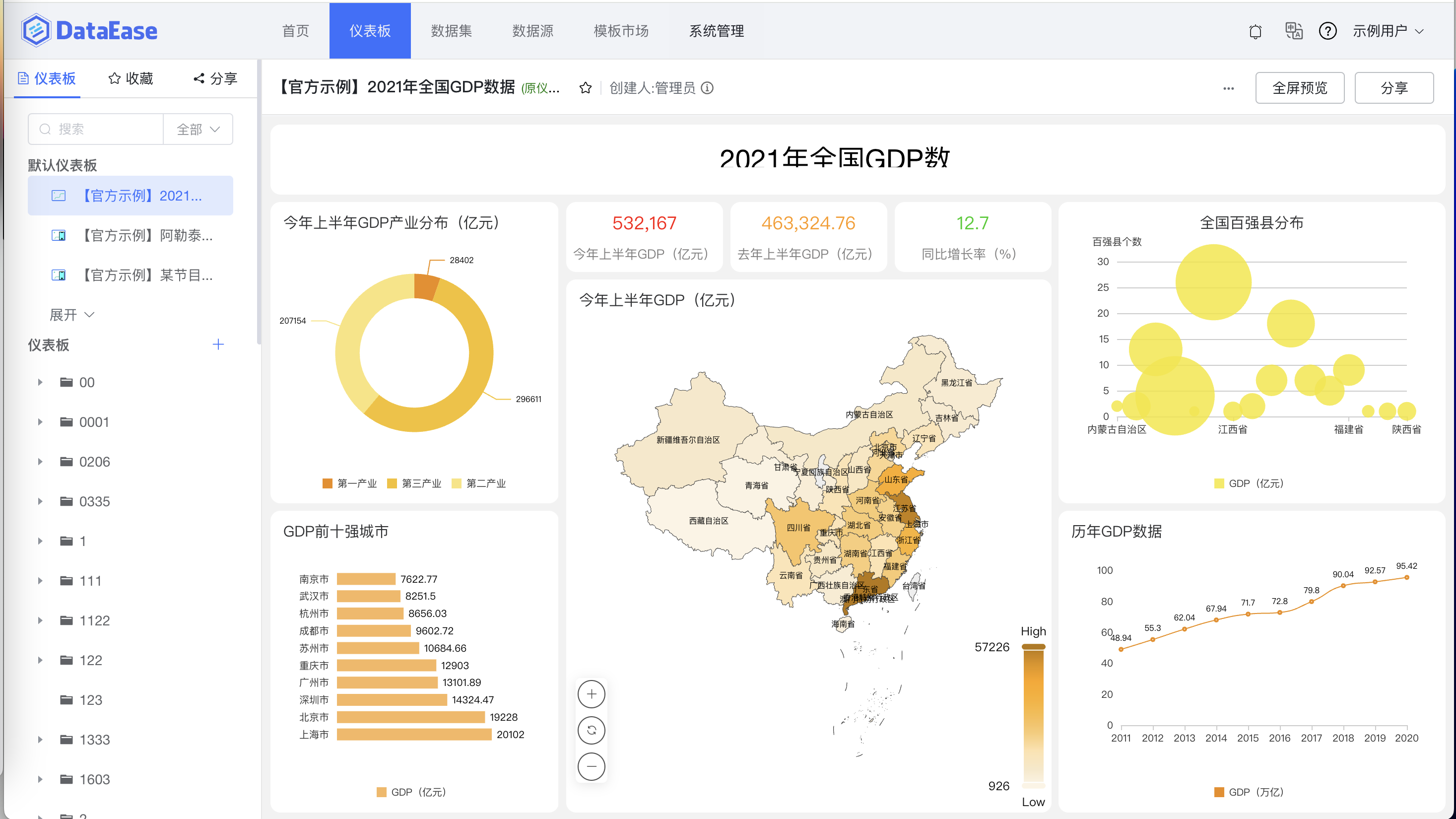
Task: Open the 全部 search filter dropdown
Action: click(198, 129)
